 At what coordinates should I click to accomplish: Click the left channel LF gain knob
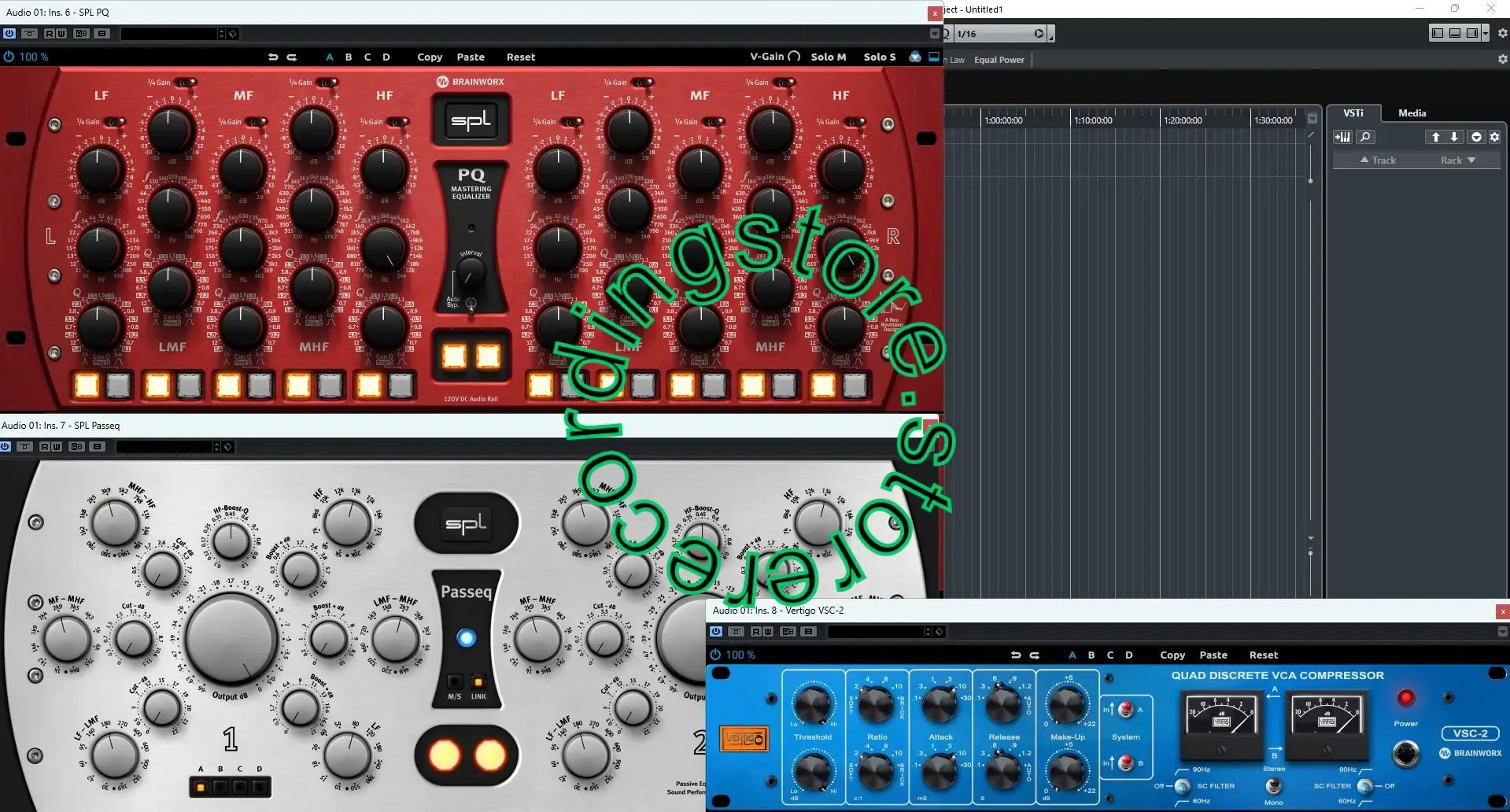[99, 169]
